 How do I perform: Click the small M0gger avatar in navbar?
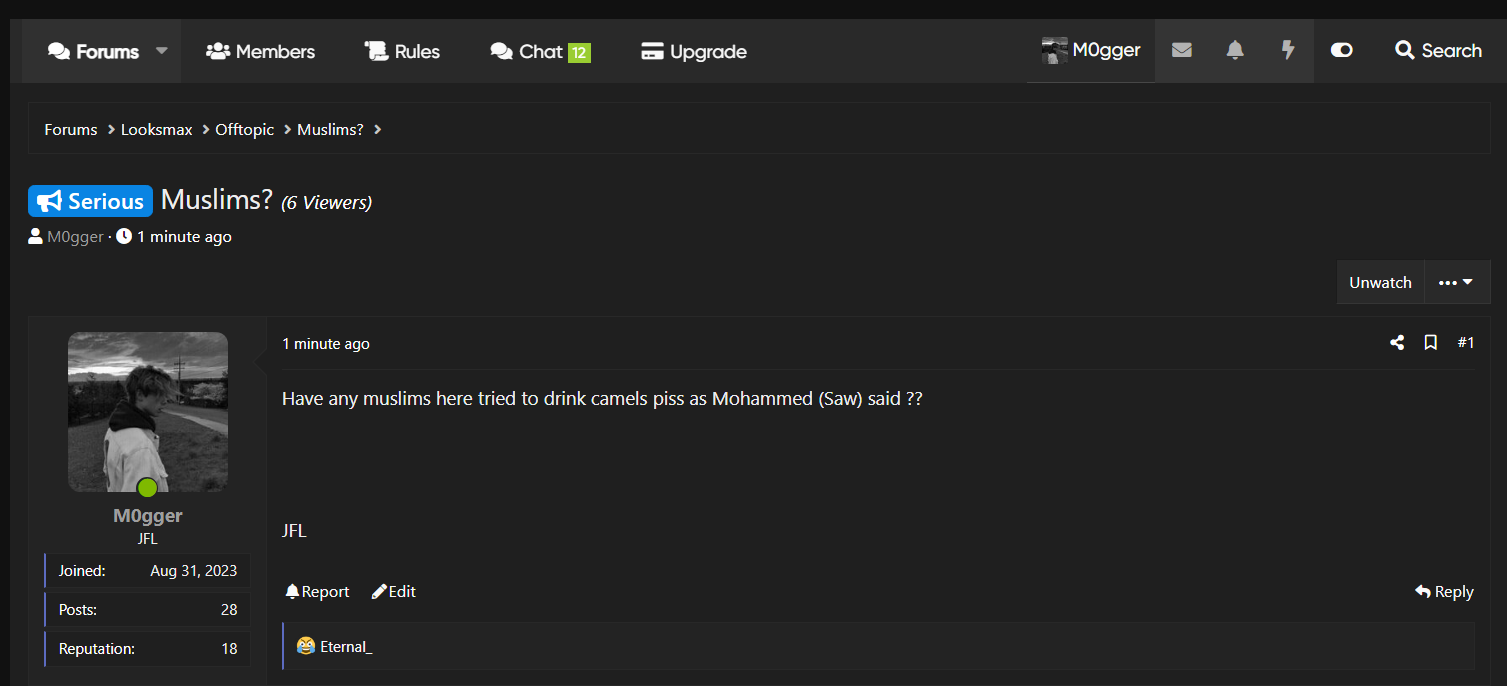(1054, 51)
